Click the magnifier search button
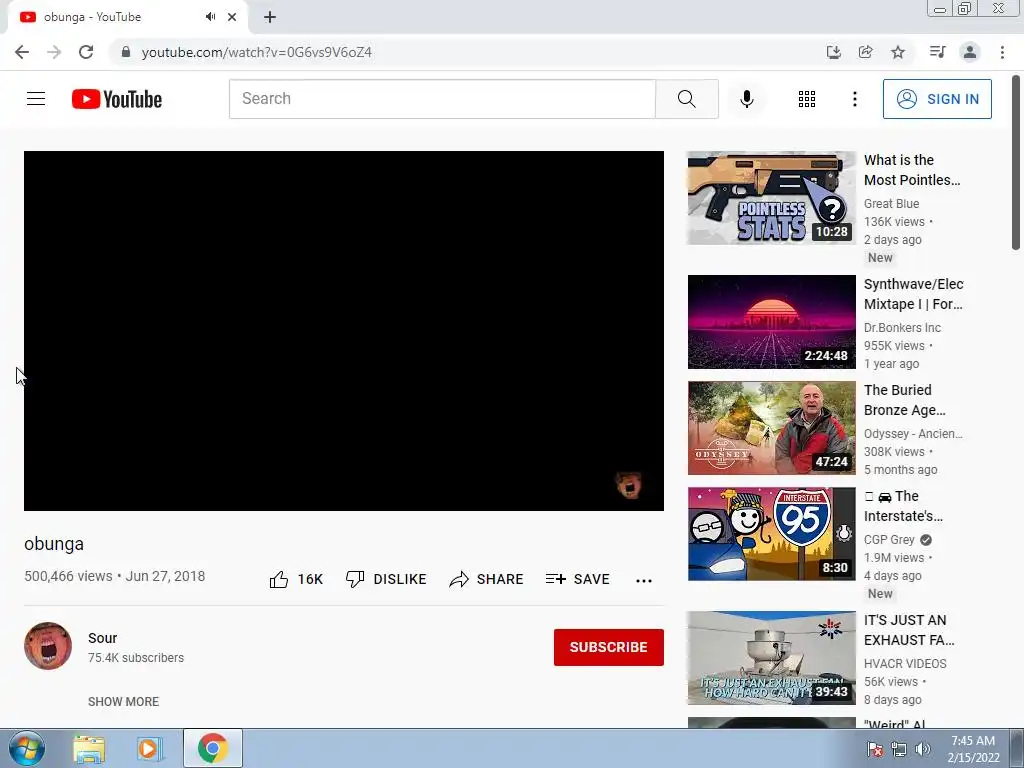 tap(686, 99)
